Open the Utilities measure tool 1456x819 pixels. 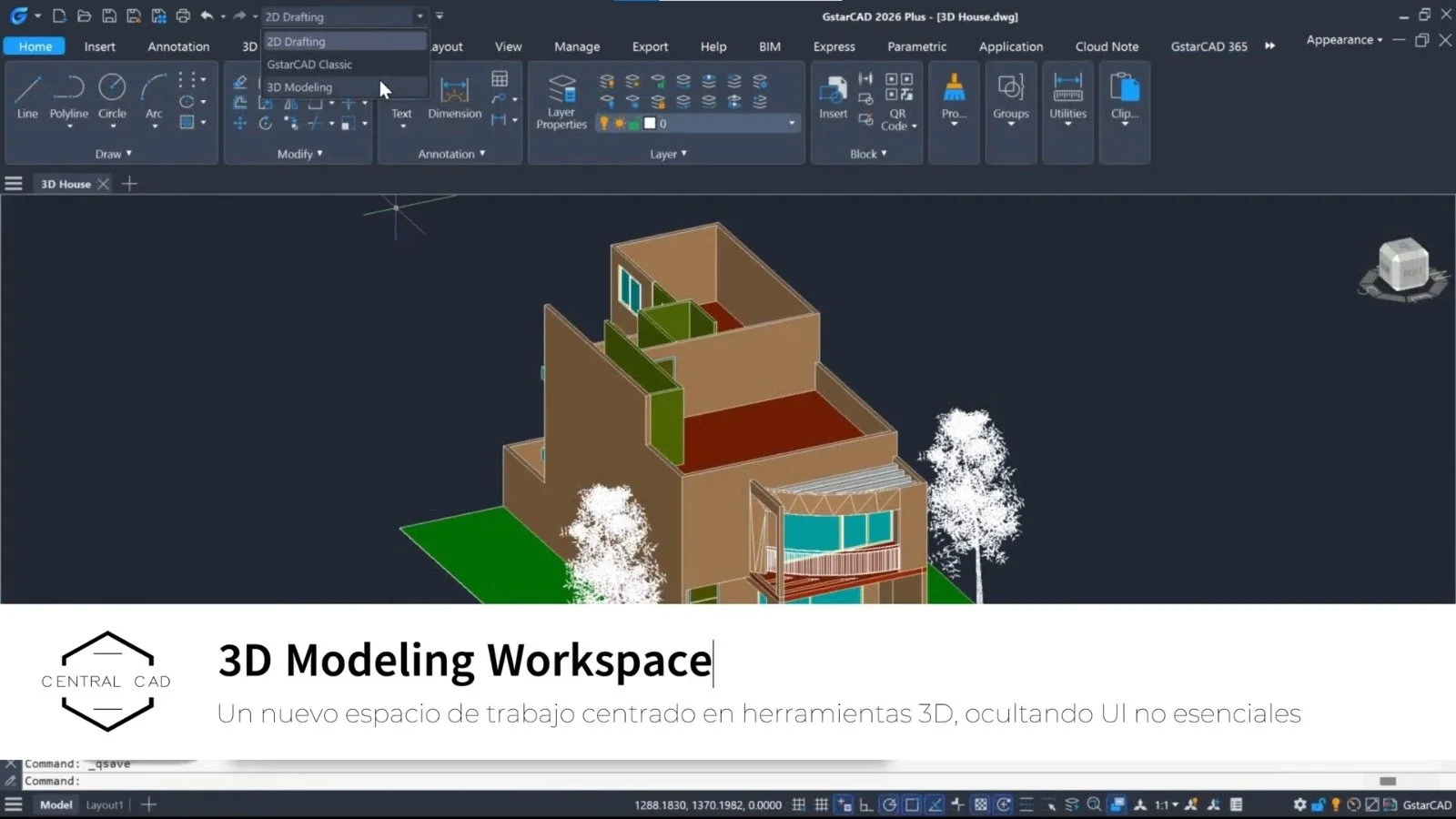tap(1067, 96)
